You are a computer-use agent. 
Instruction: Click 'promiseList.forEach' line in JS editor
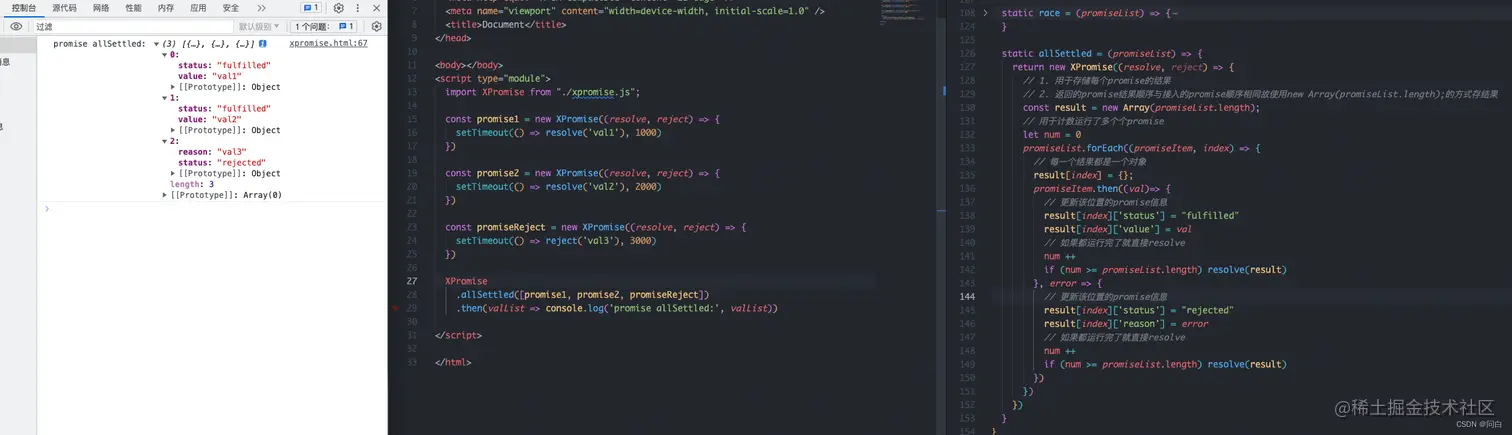click(x=1141, y=148)
